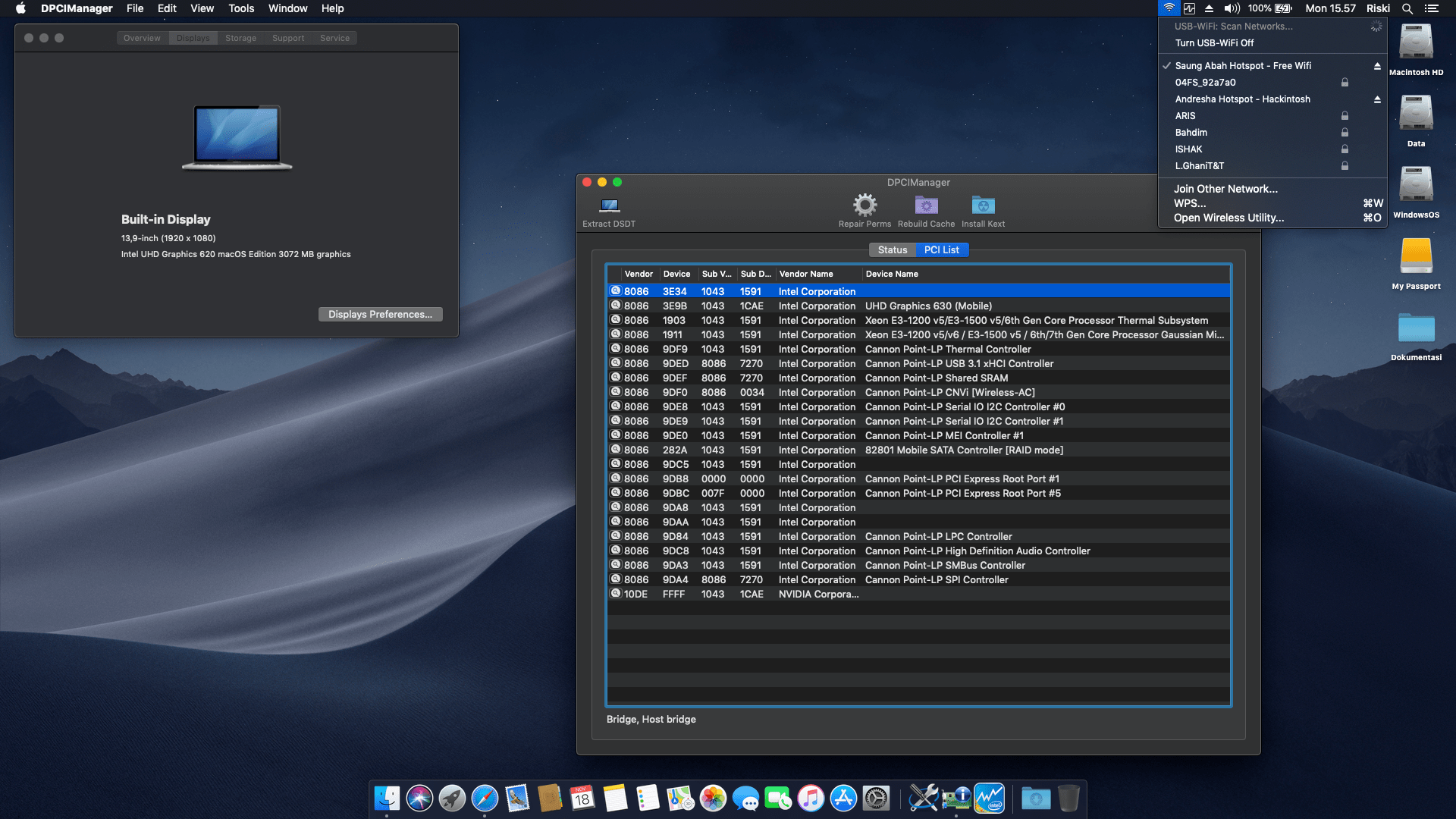Screen dimensions: 1456x819
Task: Switch to the Storage tab
Action: (240, 38)
